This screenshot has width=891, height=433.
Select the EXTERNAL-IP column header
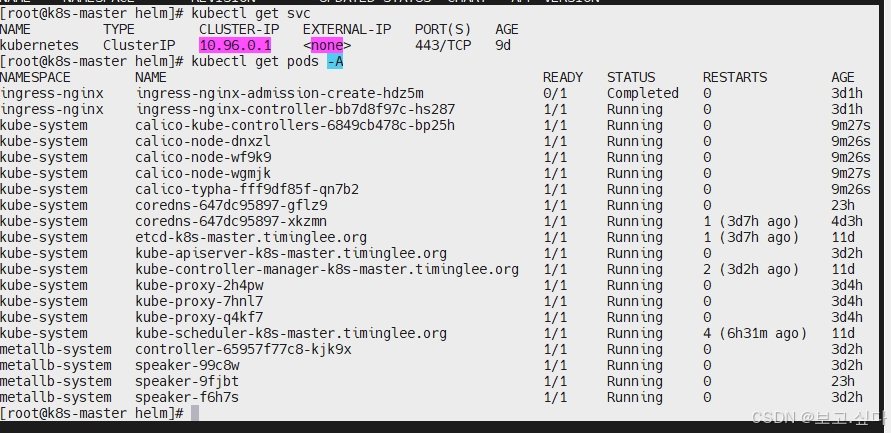(x=347, y=29)
